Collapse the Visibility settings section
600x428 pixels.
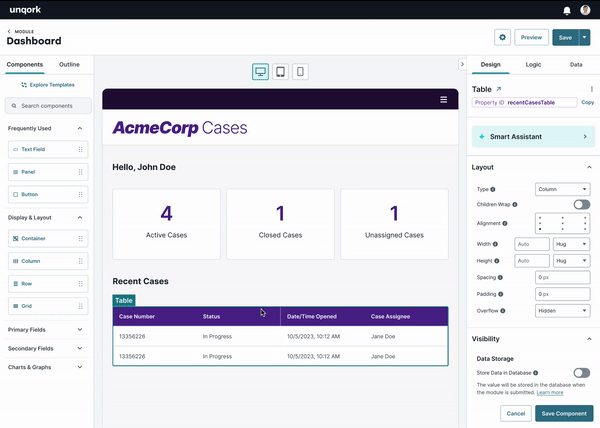589,339
